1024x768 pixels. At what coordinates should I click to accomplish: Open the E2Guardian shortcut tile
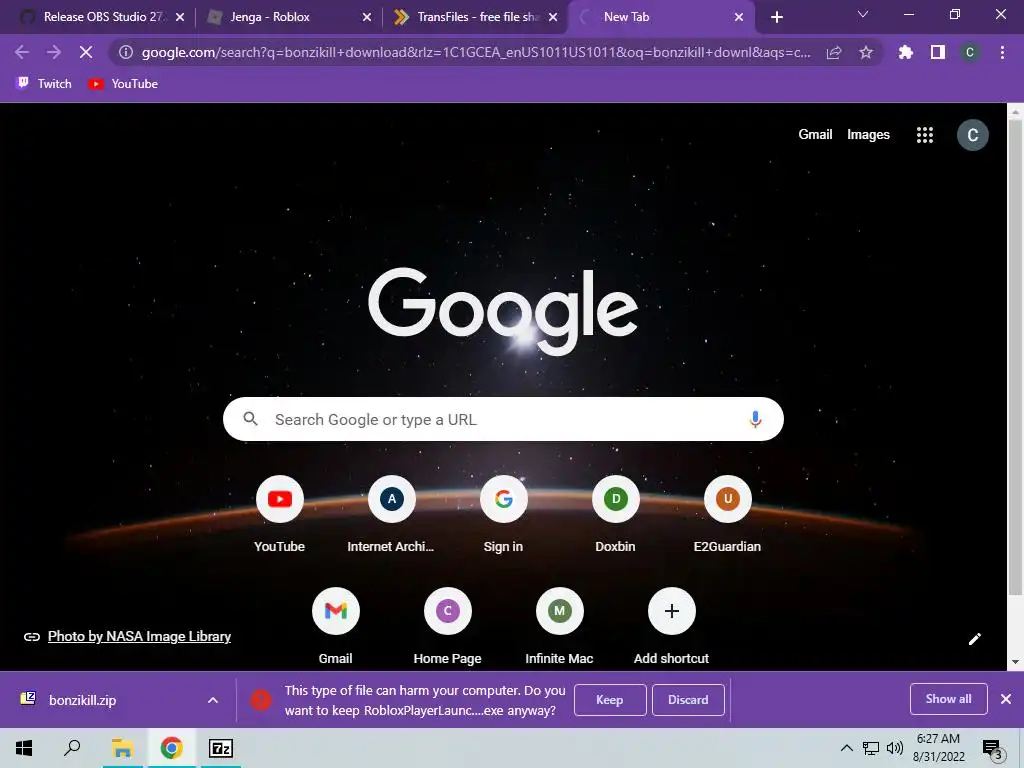(x=728, y=514)
